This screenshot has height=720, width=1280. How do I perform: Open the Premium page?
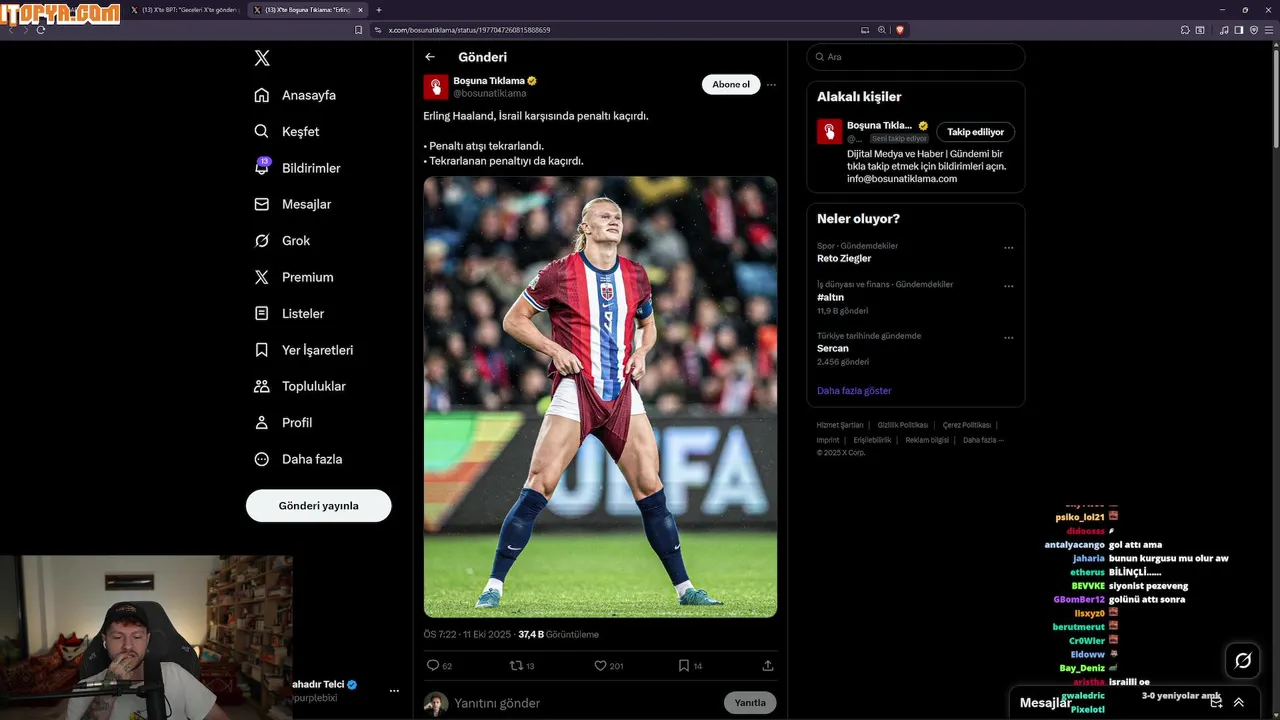(x=294, y=277)
